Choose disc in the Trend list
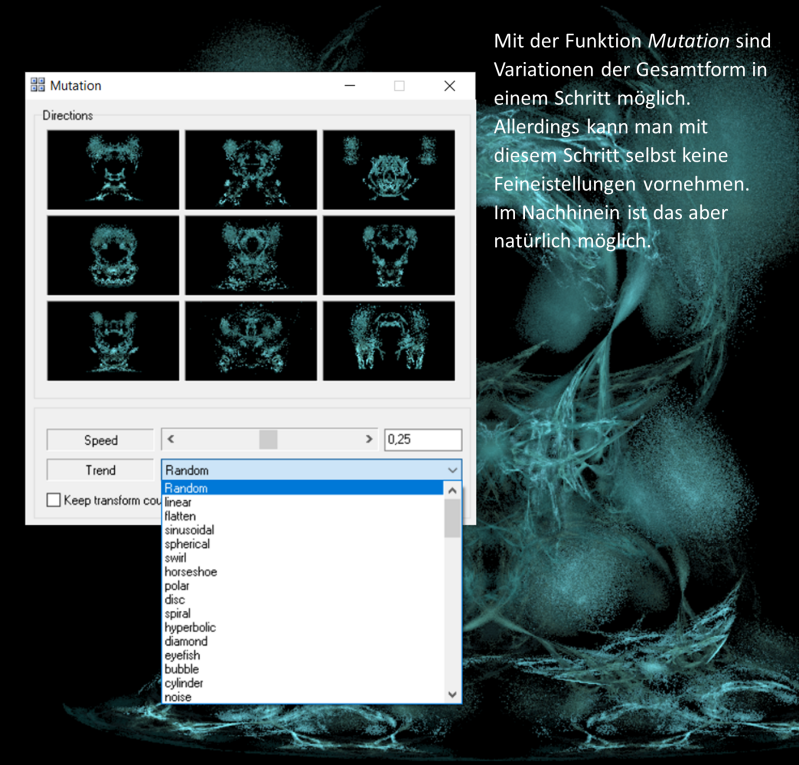799x765 pixels. point(303,599)
